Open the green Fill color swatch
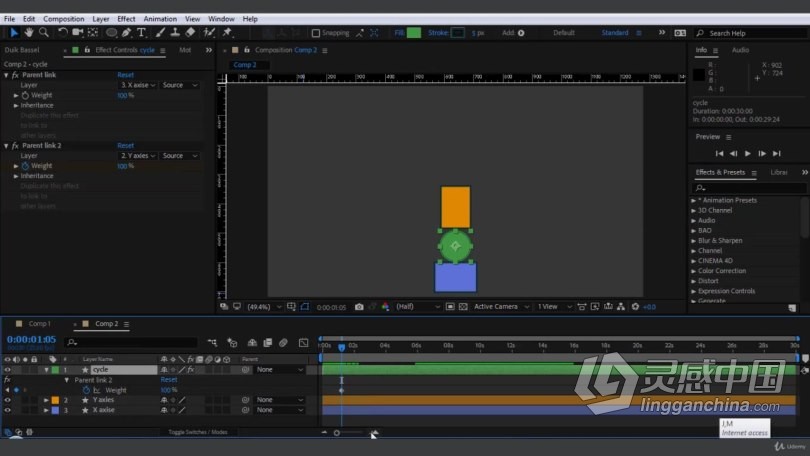This screenshot has width=810, height=456. click(x=414, y=33)
